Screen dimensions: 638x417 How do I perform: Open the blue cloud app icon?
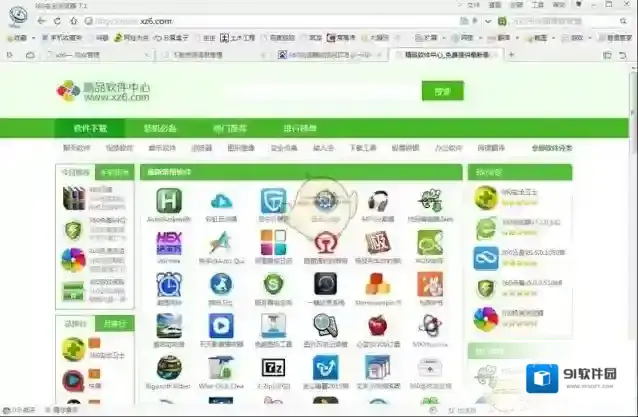[x=220, y=200]
